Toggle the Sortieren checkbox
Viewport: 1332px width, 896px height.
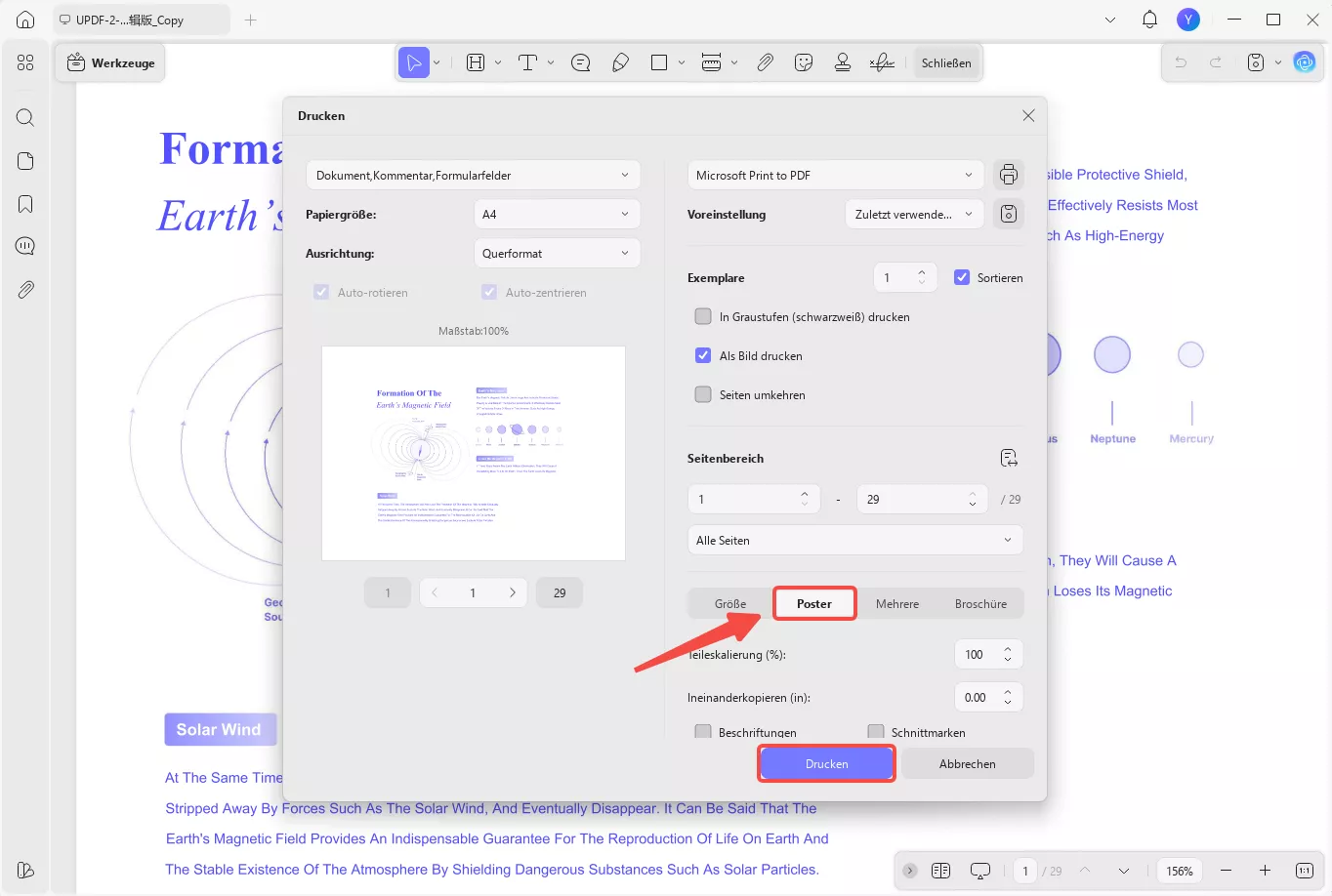tap(962, 277)
